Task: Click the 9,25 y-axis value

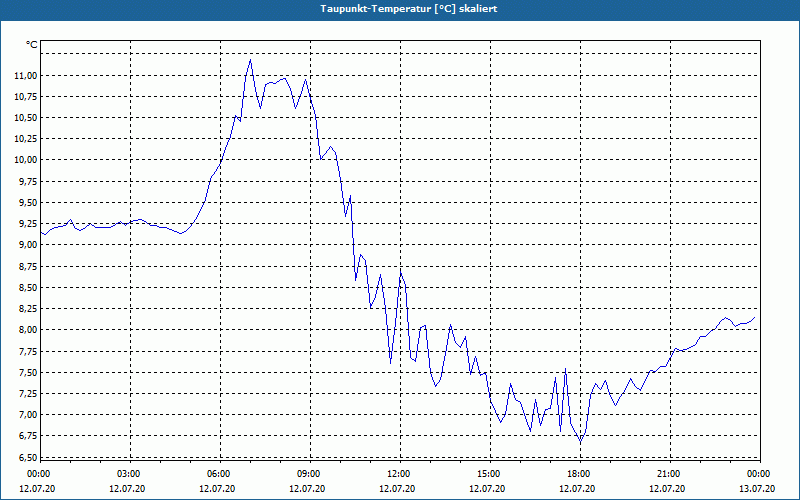Action: (28, 224)
